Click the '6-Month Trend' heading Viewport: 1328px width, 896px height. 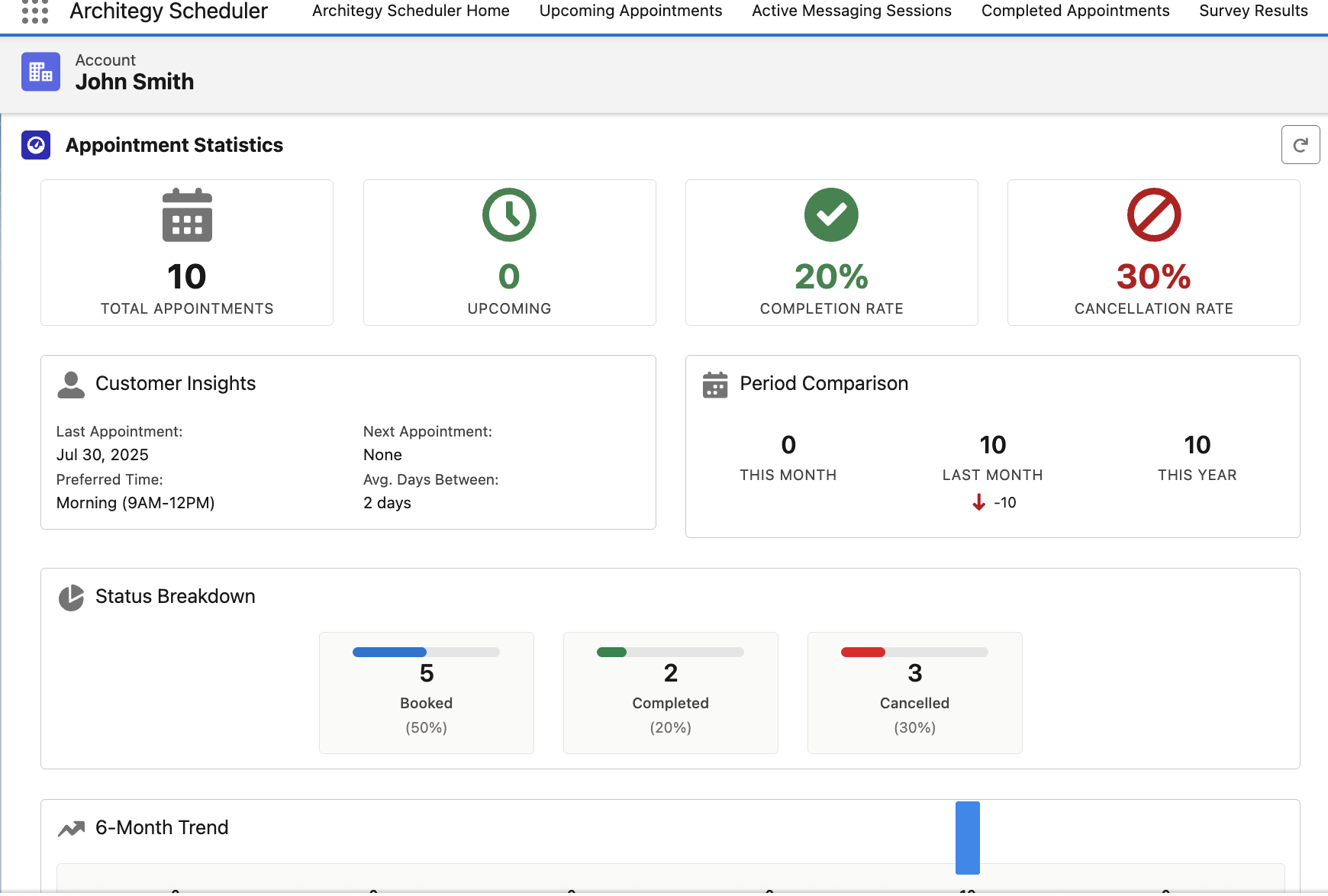pos(162,827)
